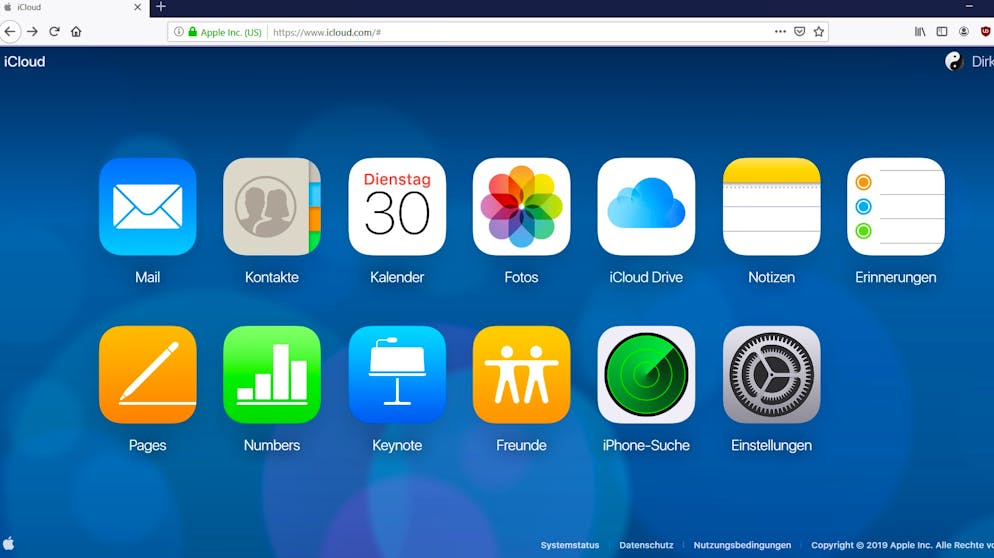Click the Apple logo in the footer

coord(9,543)
